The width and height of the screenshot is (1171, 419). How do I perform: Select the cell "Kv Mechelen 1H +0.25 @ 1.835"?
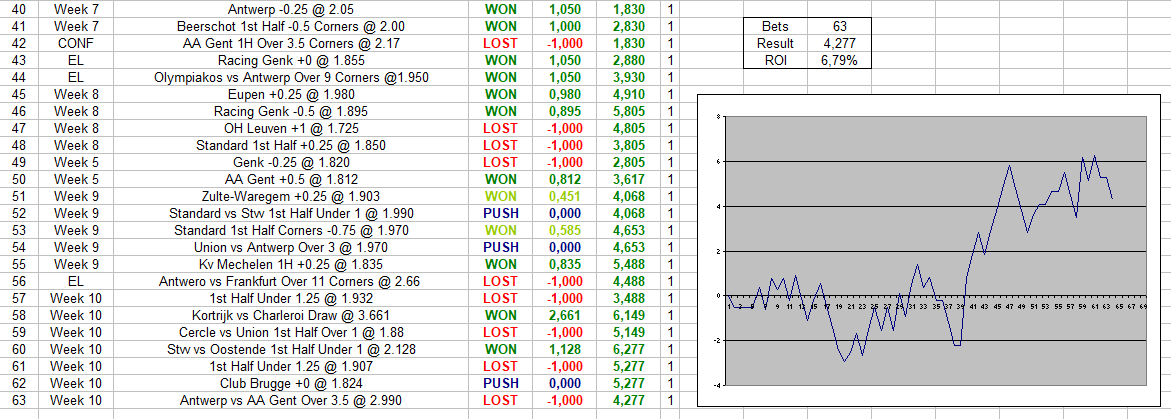(x=291, y=264)
